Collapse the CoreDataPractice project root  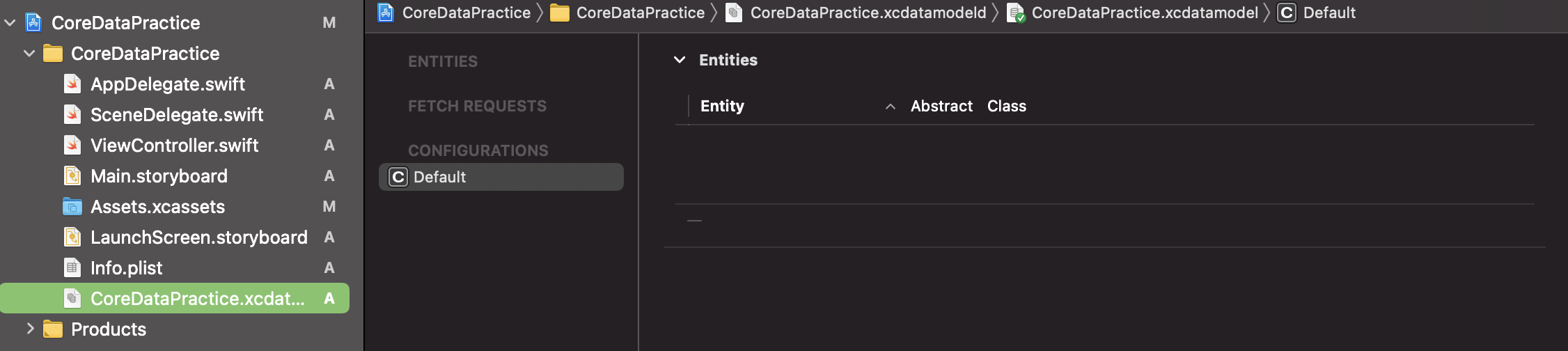pyautogui.click(x=10, y=23)
